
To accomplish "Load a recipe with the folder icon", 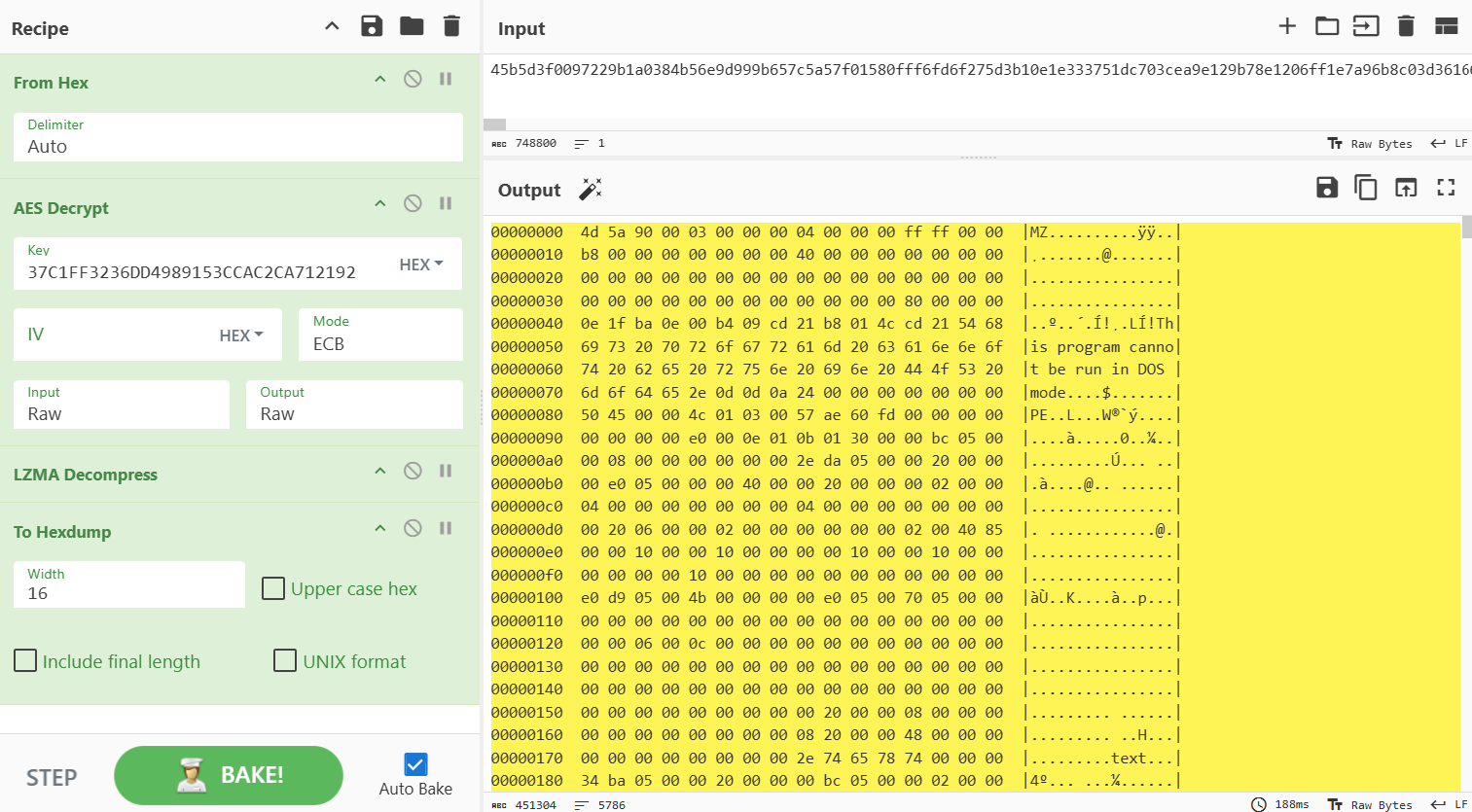I will click(x=412, y=26).
